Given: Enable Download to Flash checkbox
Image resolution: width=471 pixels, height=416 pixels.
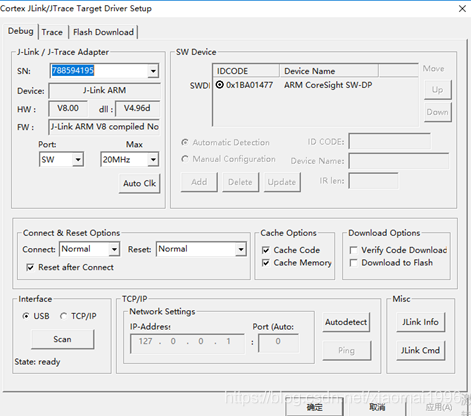Looking at the screenshot, I should [353, 263].
